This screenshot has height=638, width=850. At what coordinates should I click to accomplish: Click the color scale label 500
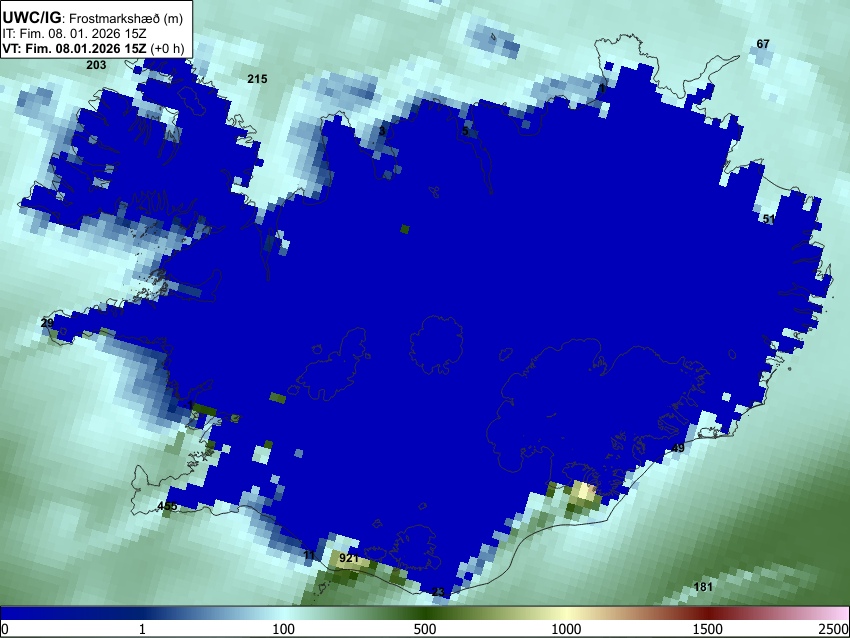point(424,629)
